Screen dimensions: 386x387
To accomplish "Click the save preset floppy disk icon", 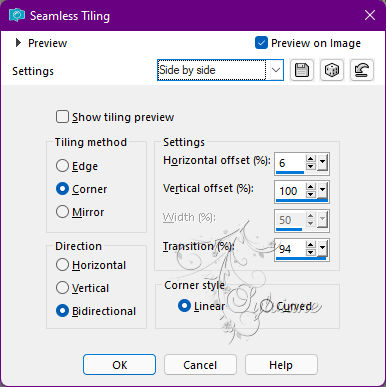I will (x=302, y=70).
